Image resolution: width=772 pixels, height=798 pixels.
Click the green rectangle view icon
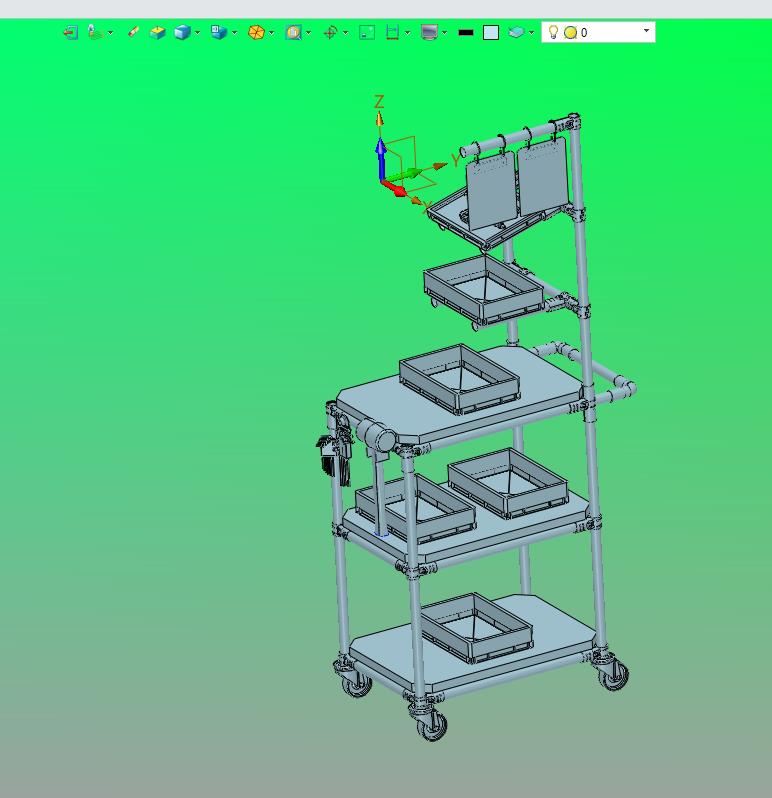tap(367, 33)
